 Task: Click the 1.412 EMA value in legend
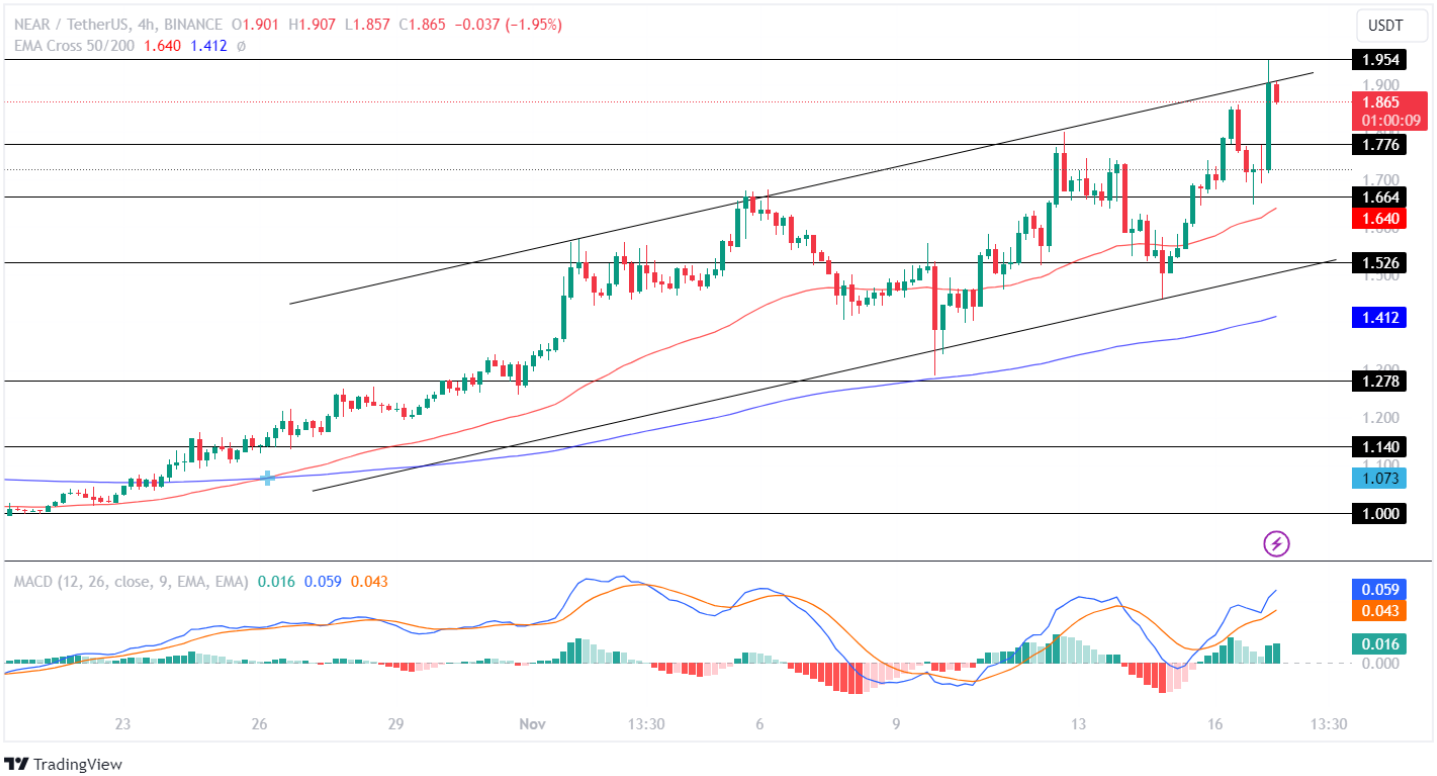pyautogui.click(x=209, y=45)
